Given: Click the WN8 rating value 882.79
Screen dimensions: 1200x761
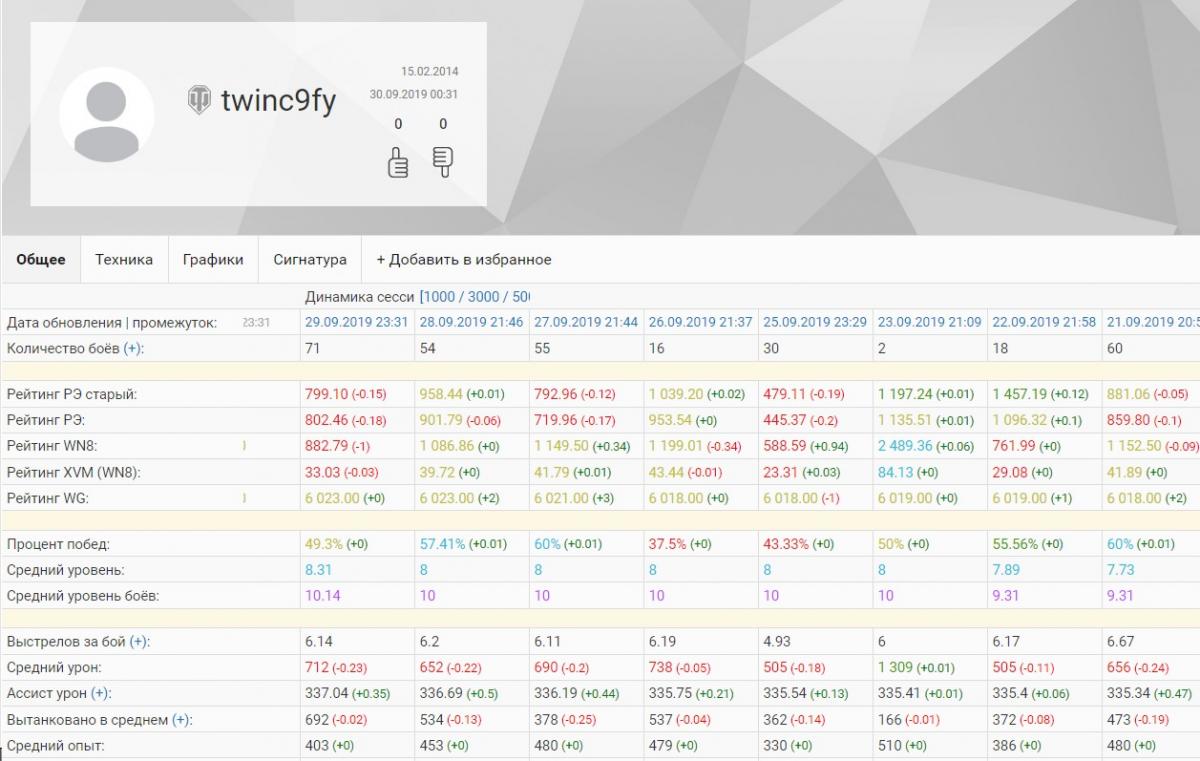Looking at the screenshot, I should click(327, 446).
